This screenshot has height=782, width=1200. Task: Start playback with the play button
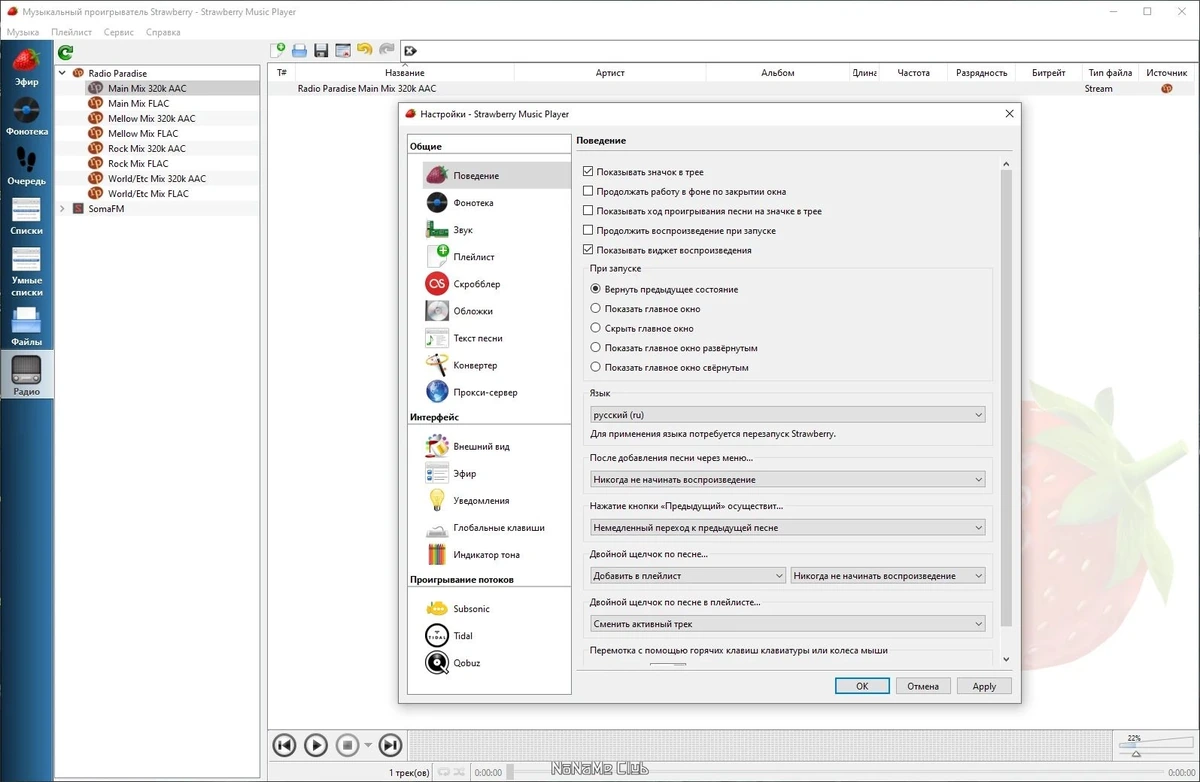(x=315, y=745)
